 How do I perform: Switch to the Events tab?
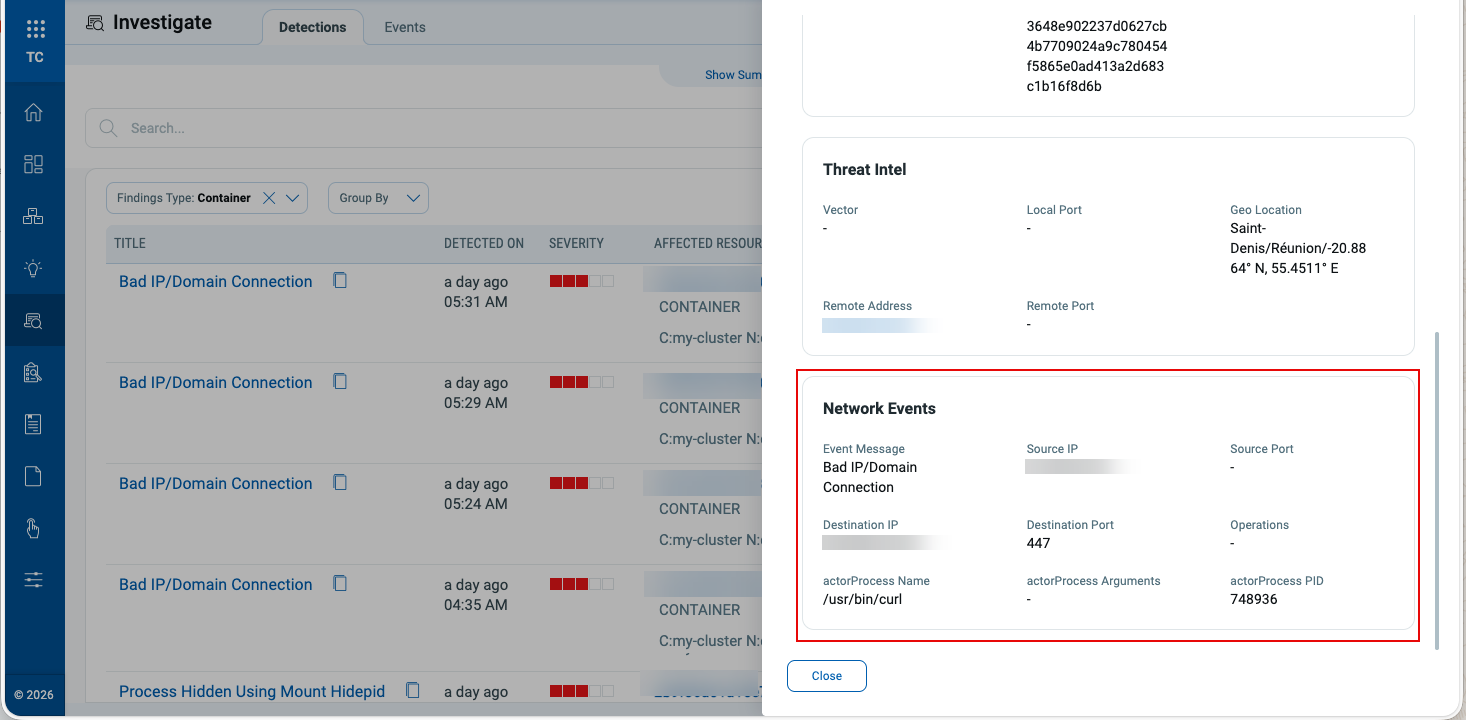pos(405,27)
